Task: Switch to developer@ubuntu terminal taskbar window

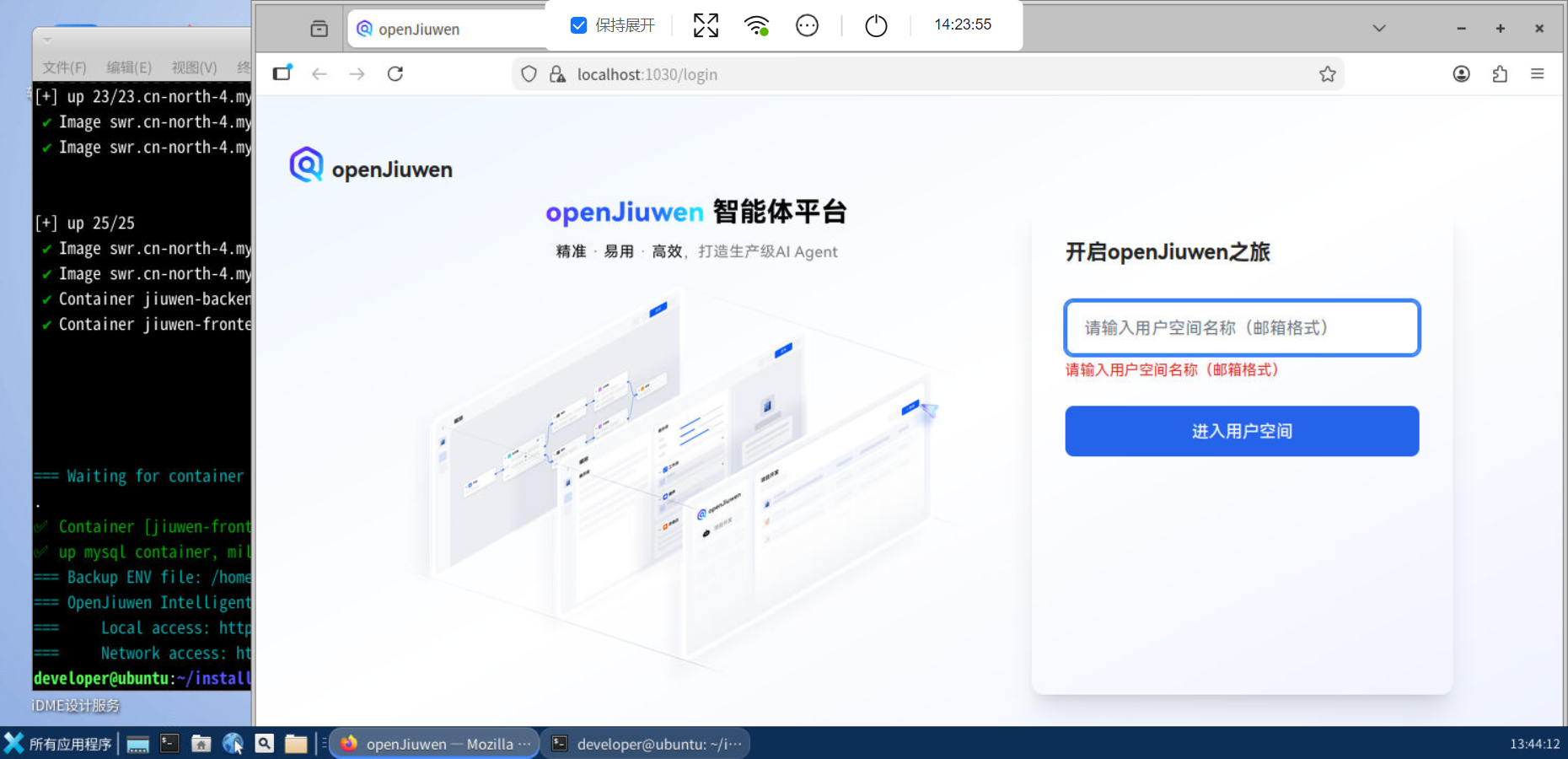Action: [x=645, y=744]
